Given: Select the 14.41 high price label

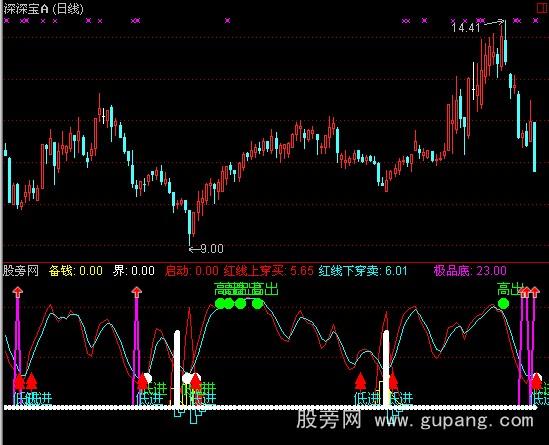Looking at the screenshot, I should coord(466,28).
